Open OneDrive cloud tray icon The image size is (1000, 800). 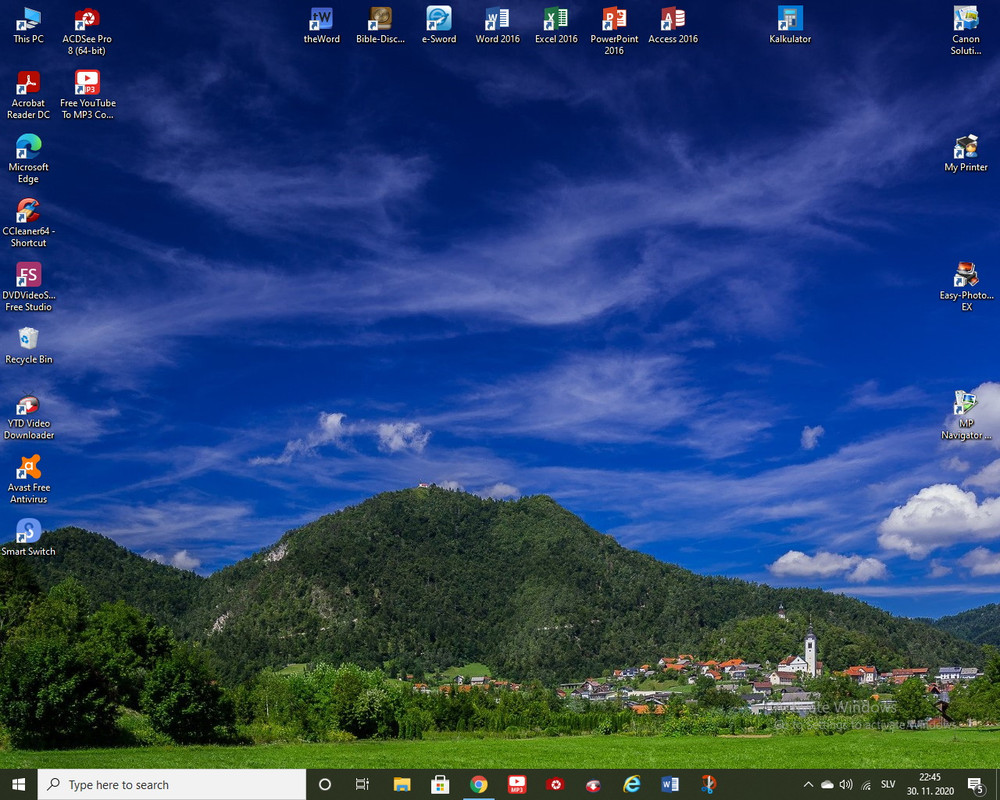(827, 784)
